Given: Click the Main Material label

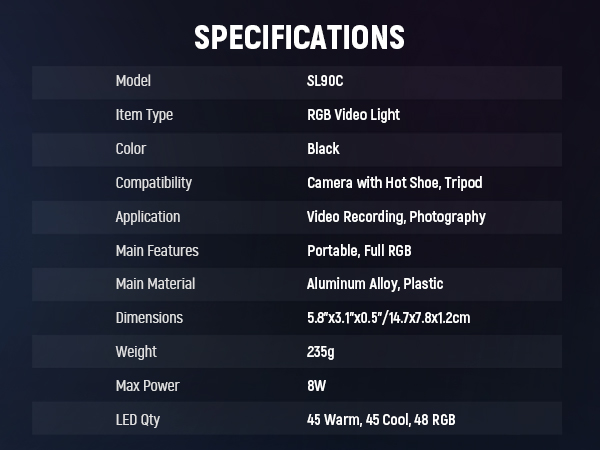Looking at the screenshot, I should click(x=155, y=284).
